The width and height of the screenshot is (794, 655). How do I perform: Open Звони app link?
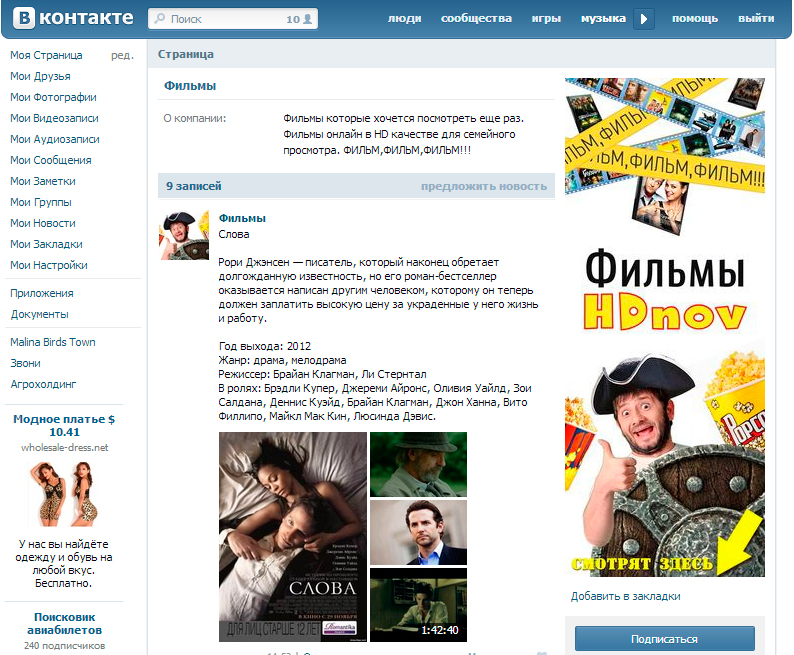(x=25, y=363)
